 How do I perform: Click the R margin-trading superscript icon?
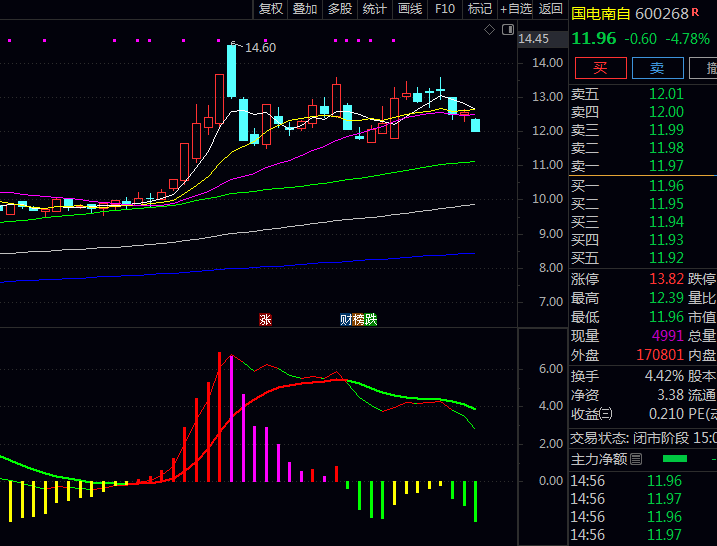tap(695, 11)
